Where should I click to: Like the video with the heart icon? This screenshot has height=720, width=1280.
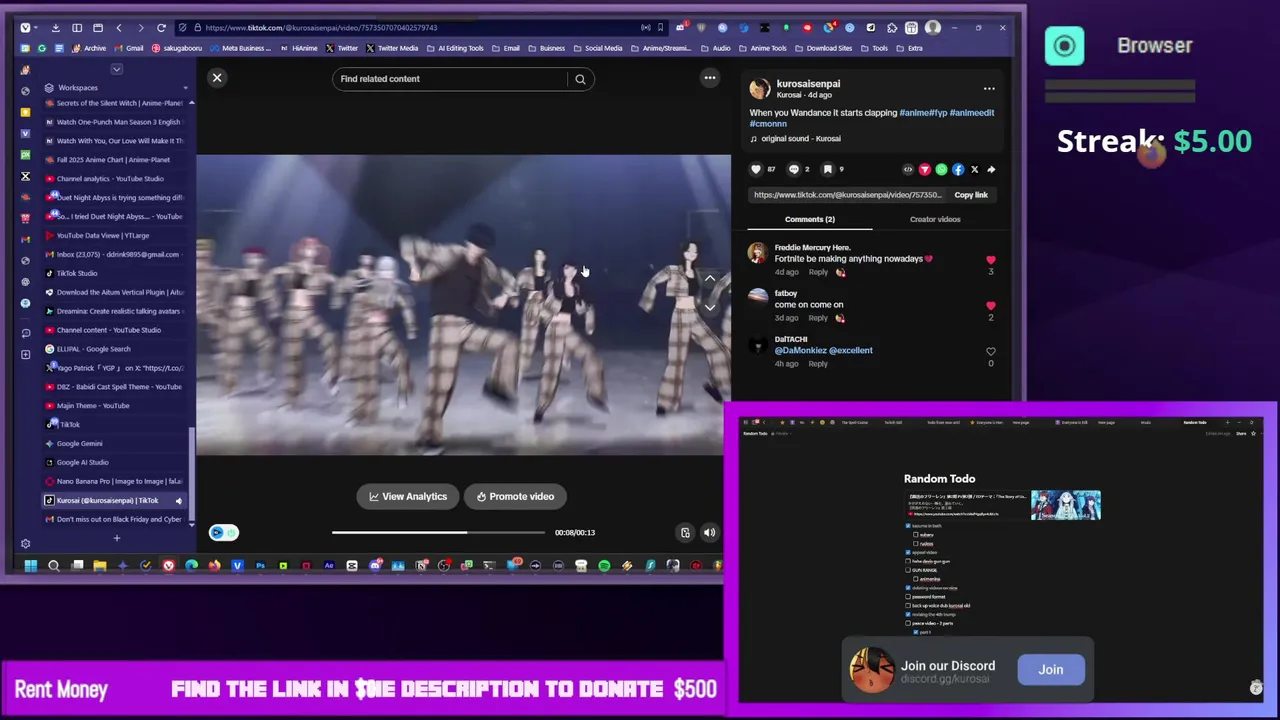pos(756,170)
